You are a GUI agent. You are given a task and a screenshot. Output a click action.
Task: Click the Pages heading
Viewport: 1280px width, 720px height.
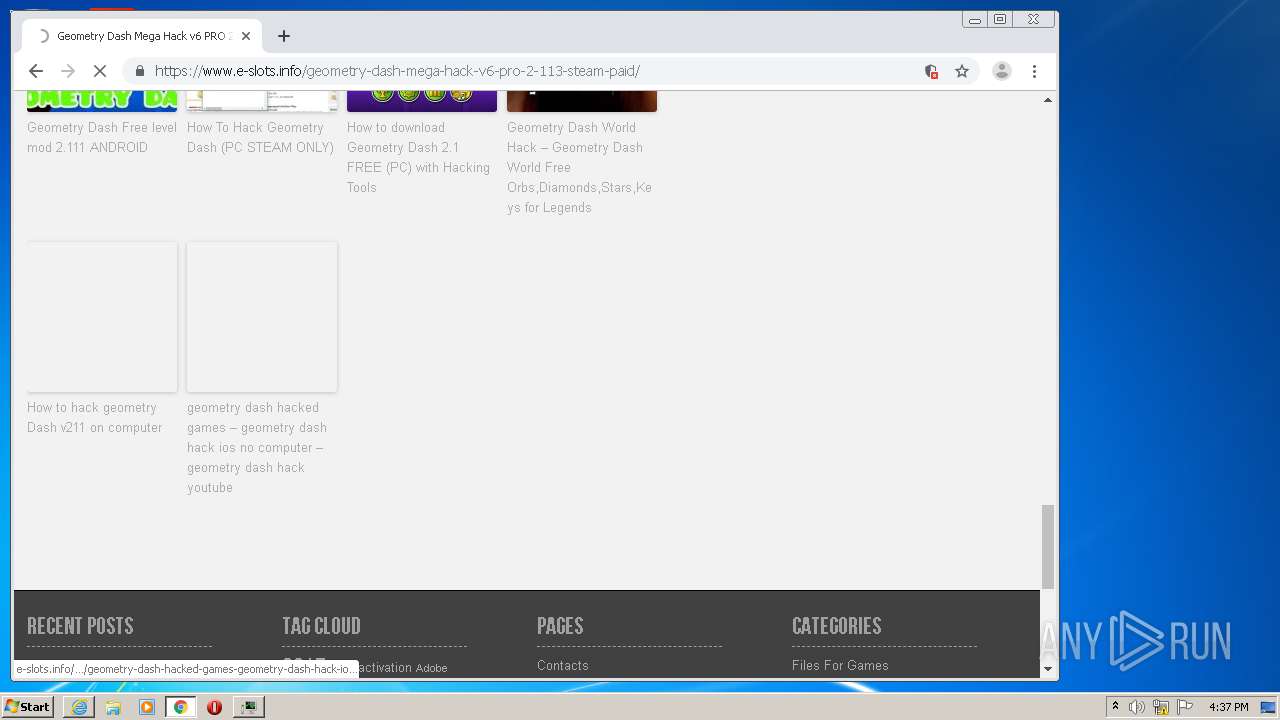pos(560,626)
